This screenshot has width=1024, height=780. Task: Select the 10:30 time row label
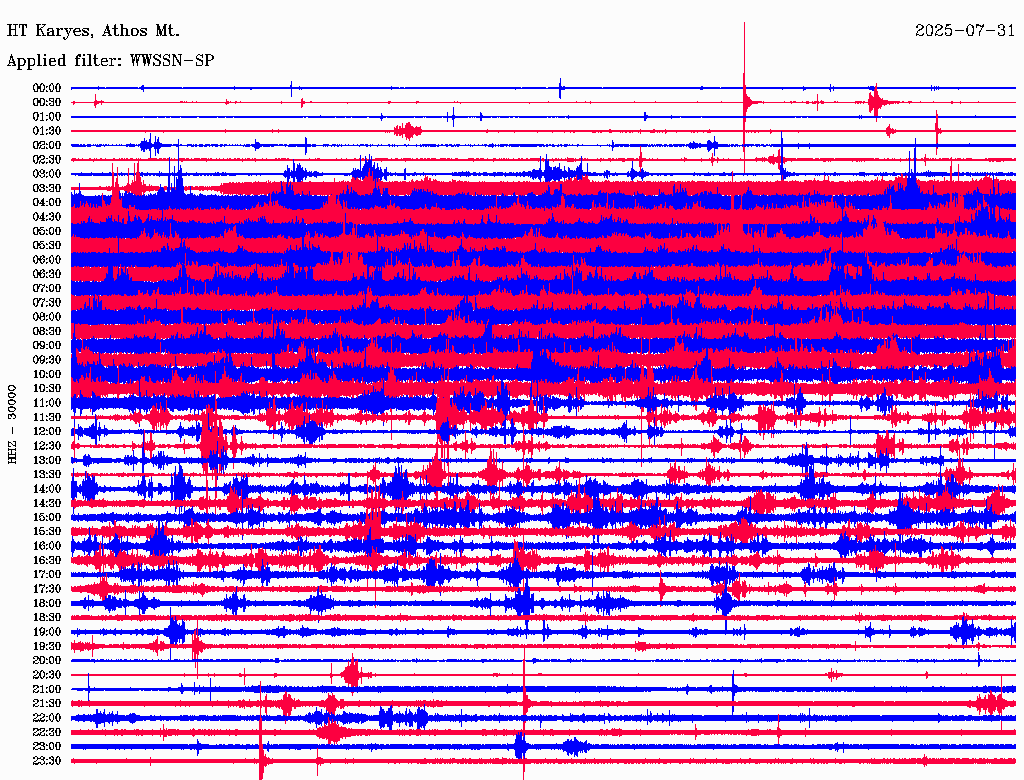47,388
